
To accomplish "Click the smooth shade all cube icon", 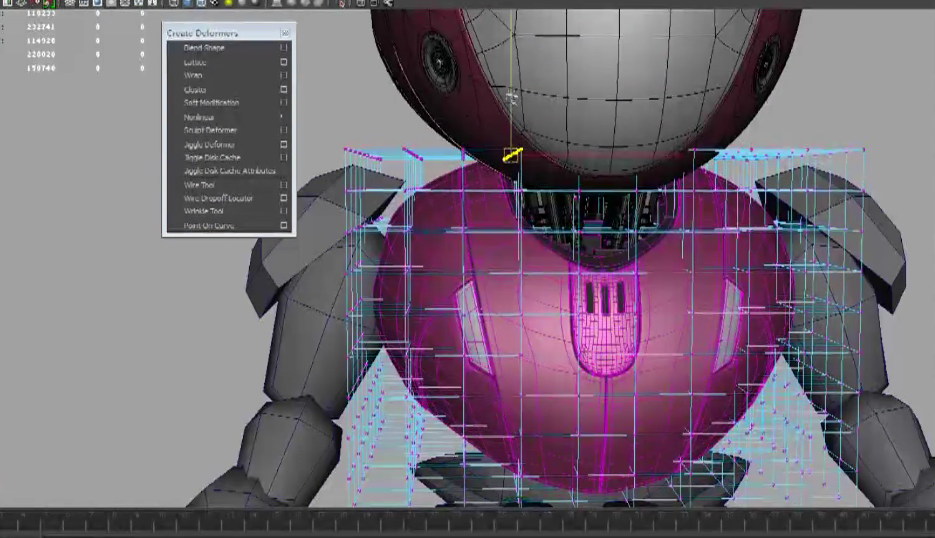I will [186, 4].
